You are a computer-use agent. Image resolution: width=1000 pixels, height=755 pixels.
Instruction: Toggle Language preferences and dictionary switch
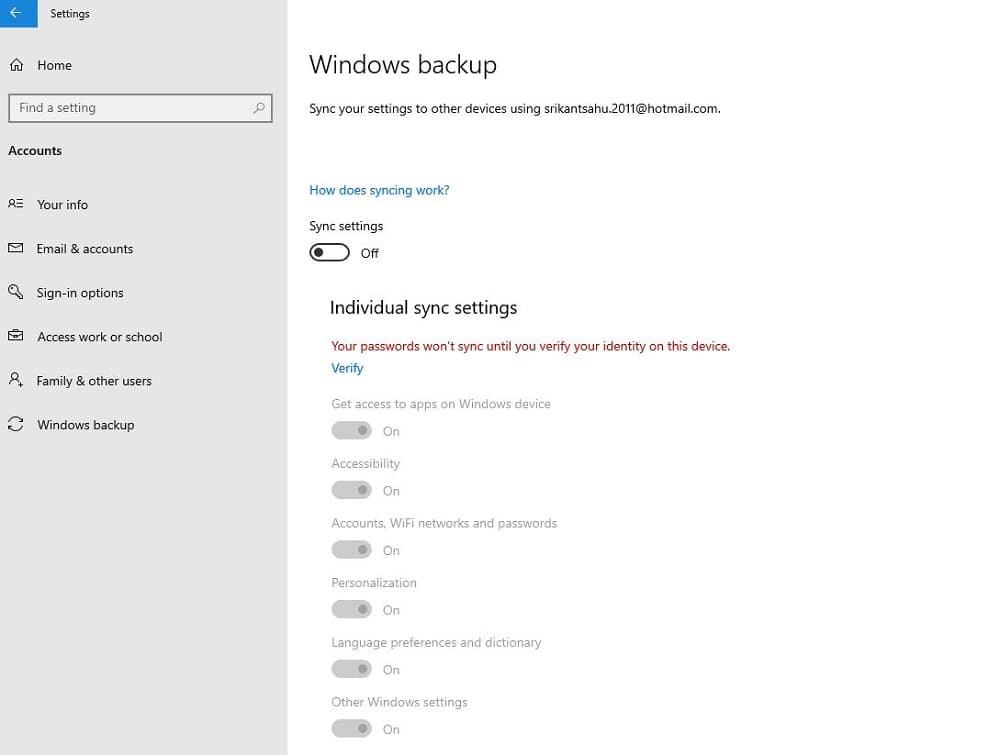point(351,669)
